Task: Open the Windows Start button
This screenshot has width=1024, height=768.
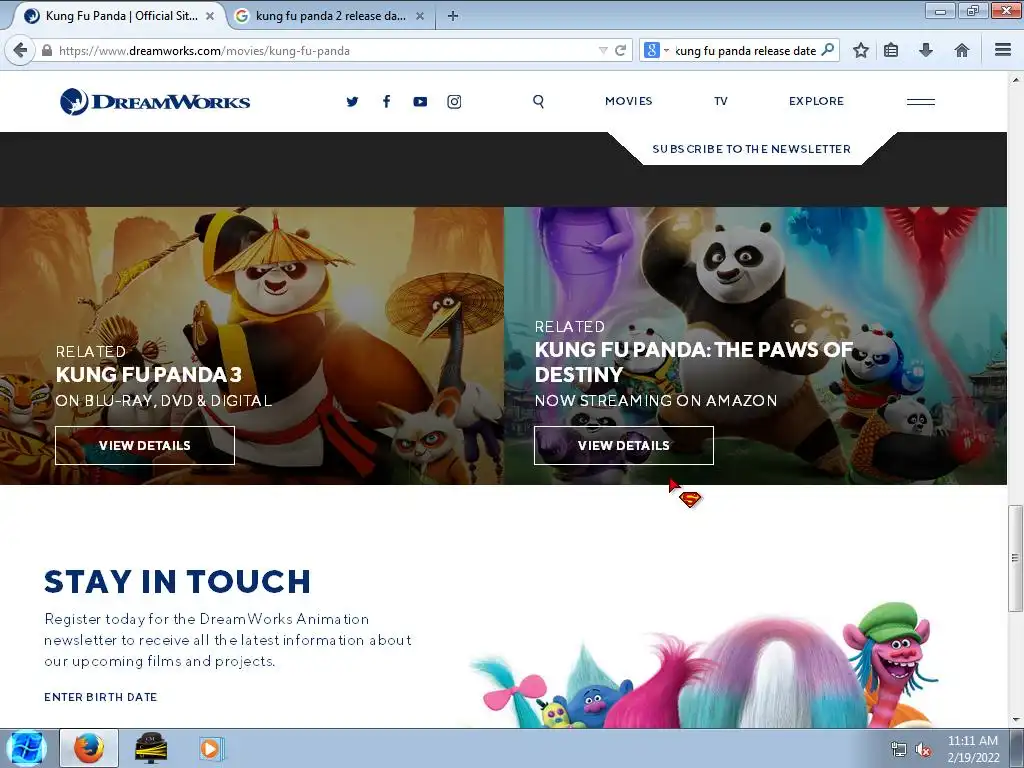Action: pos(26,748)
